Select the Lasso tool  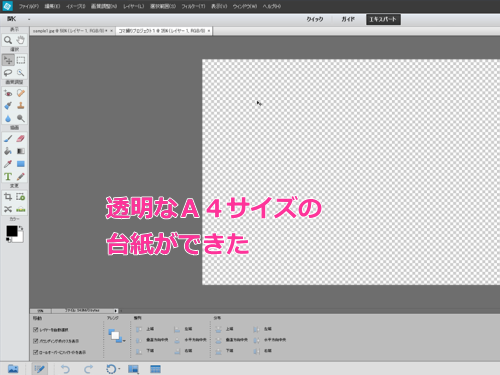click(x=8, y=73)
